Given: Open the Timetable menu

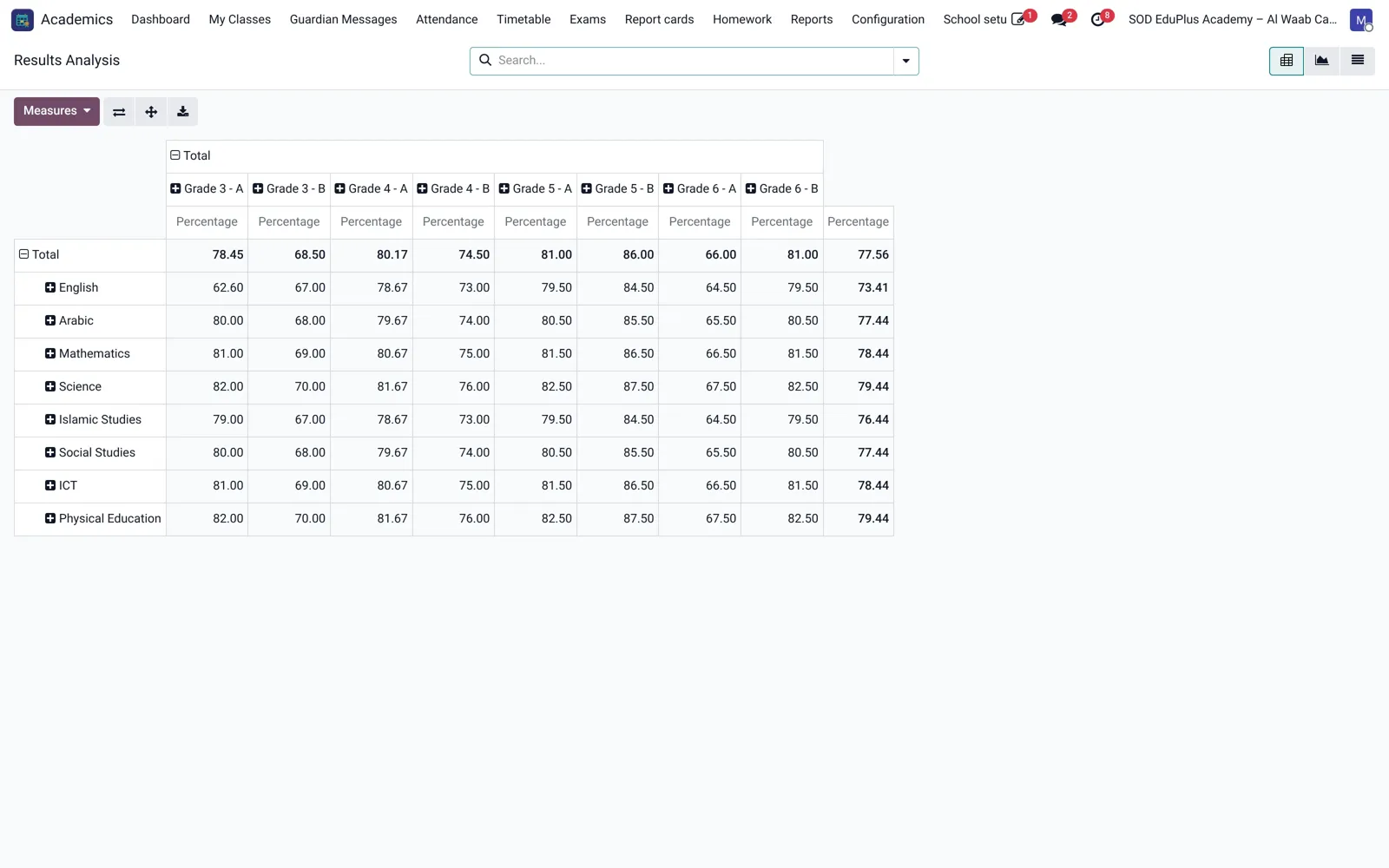Looking at the screenshot, I should coord(523,19).
